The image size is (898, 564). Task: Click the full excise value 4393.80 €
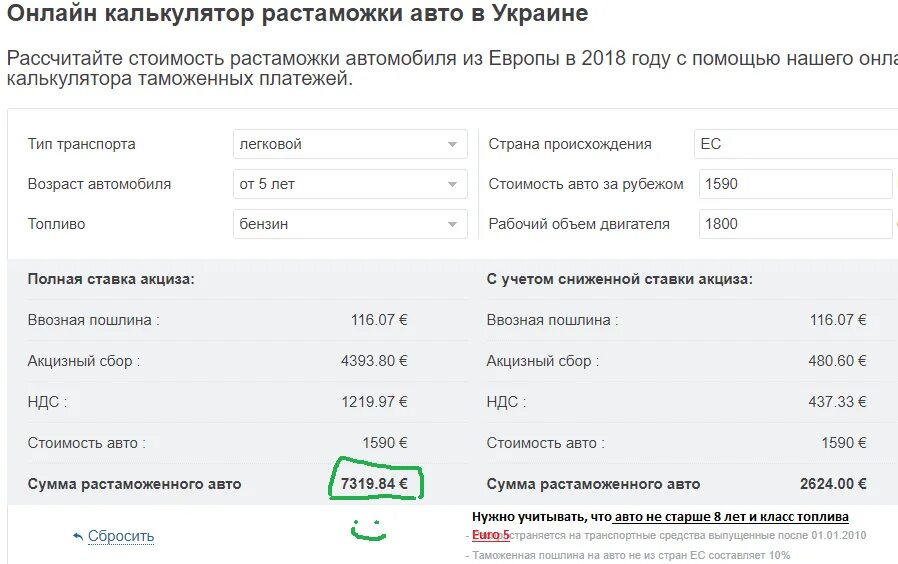click(x=374, y=361)
